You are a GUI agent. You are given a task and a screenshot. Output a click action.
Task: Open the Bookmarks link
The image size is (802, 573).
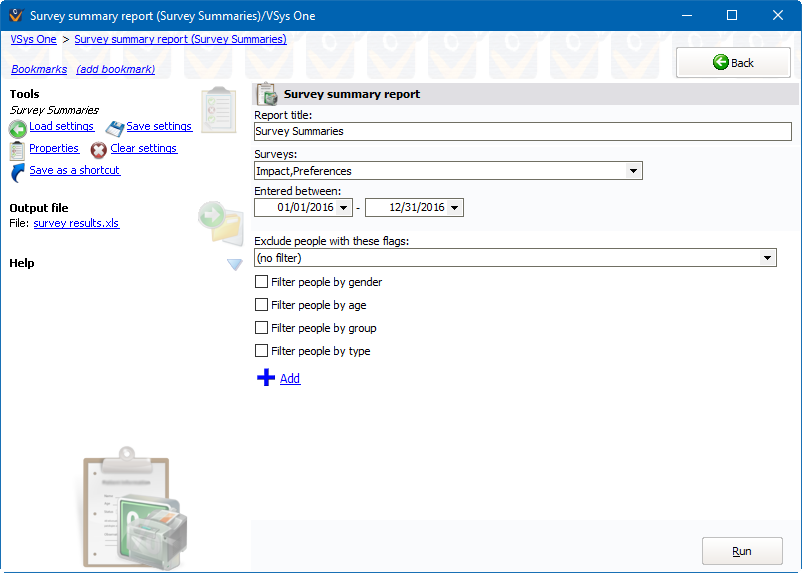point(39,69)
